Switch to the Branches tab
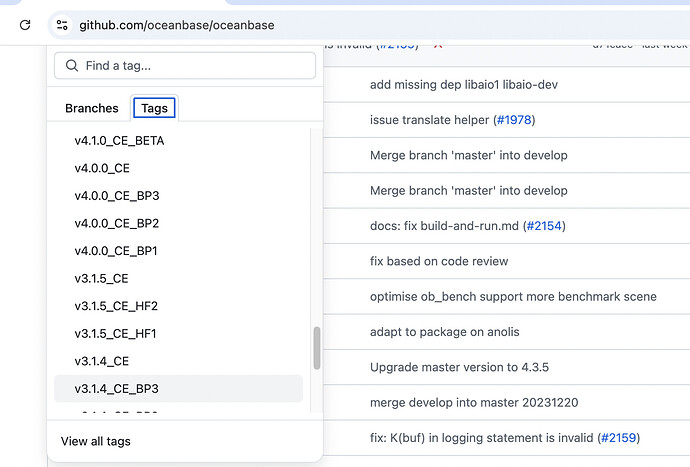690x467 pixels. pyautogui.click(x=92, y=108)
